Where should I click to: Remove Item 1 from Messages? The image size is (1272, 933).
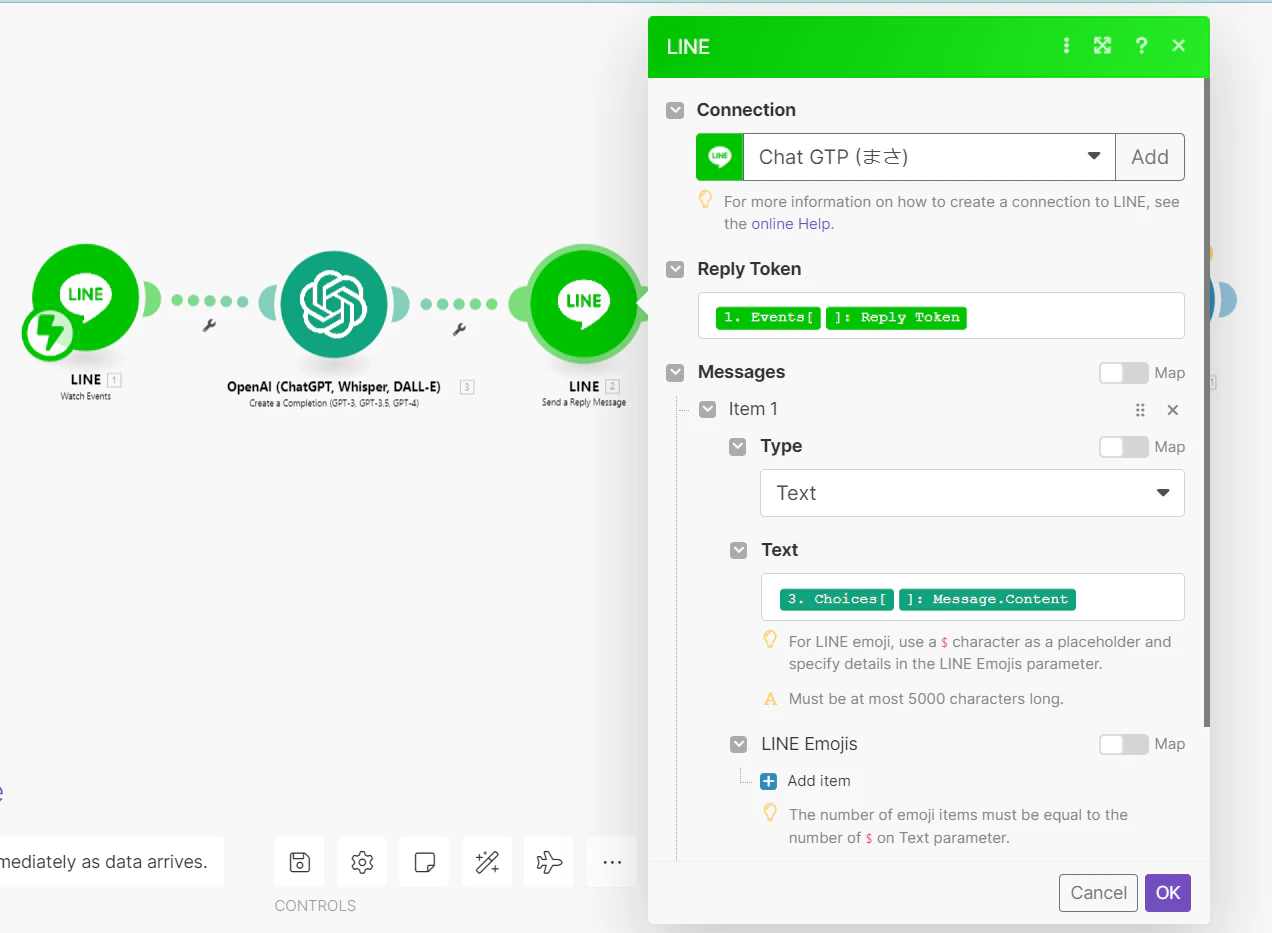click(x=1173, y=410)
